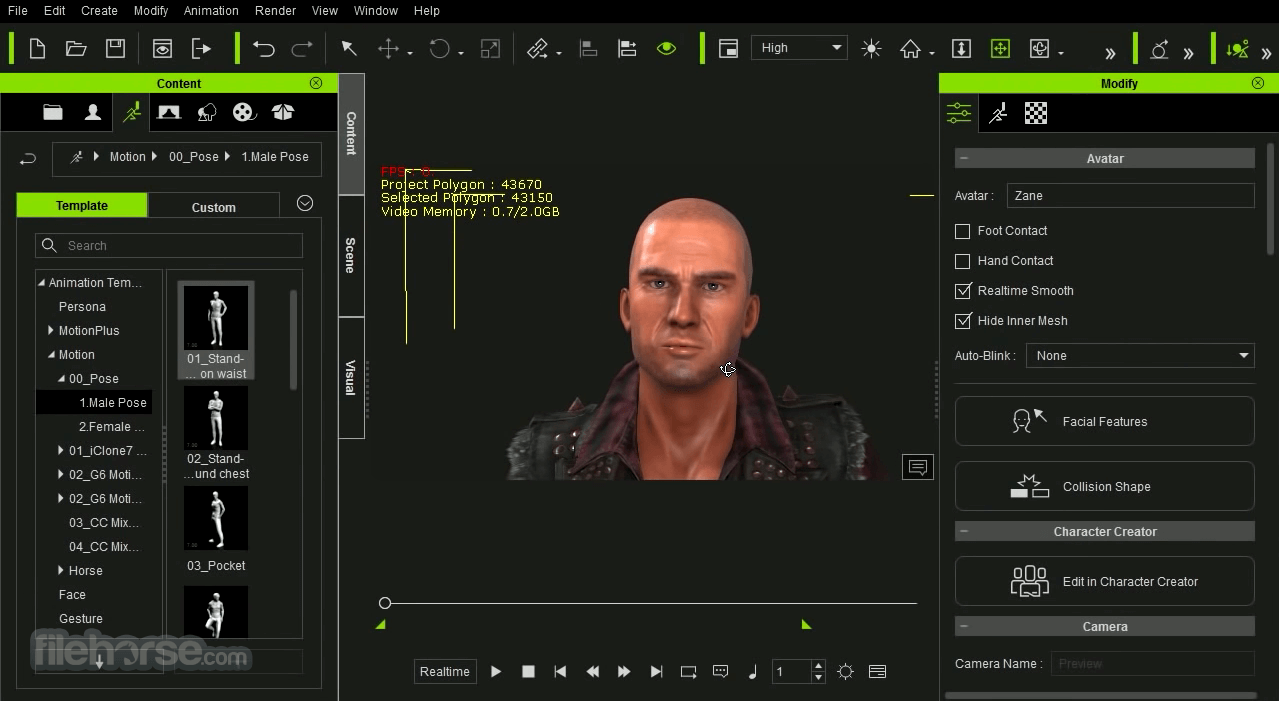Jump to the timeline end frame
1279x701 pixels.
(656, 672)
